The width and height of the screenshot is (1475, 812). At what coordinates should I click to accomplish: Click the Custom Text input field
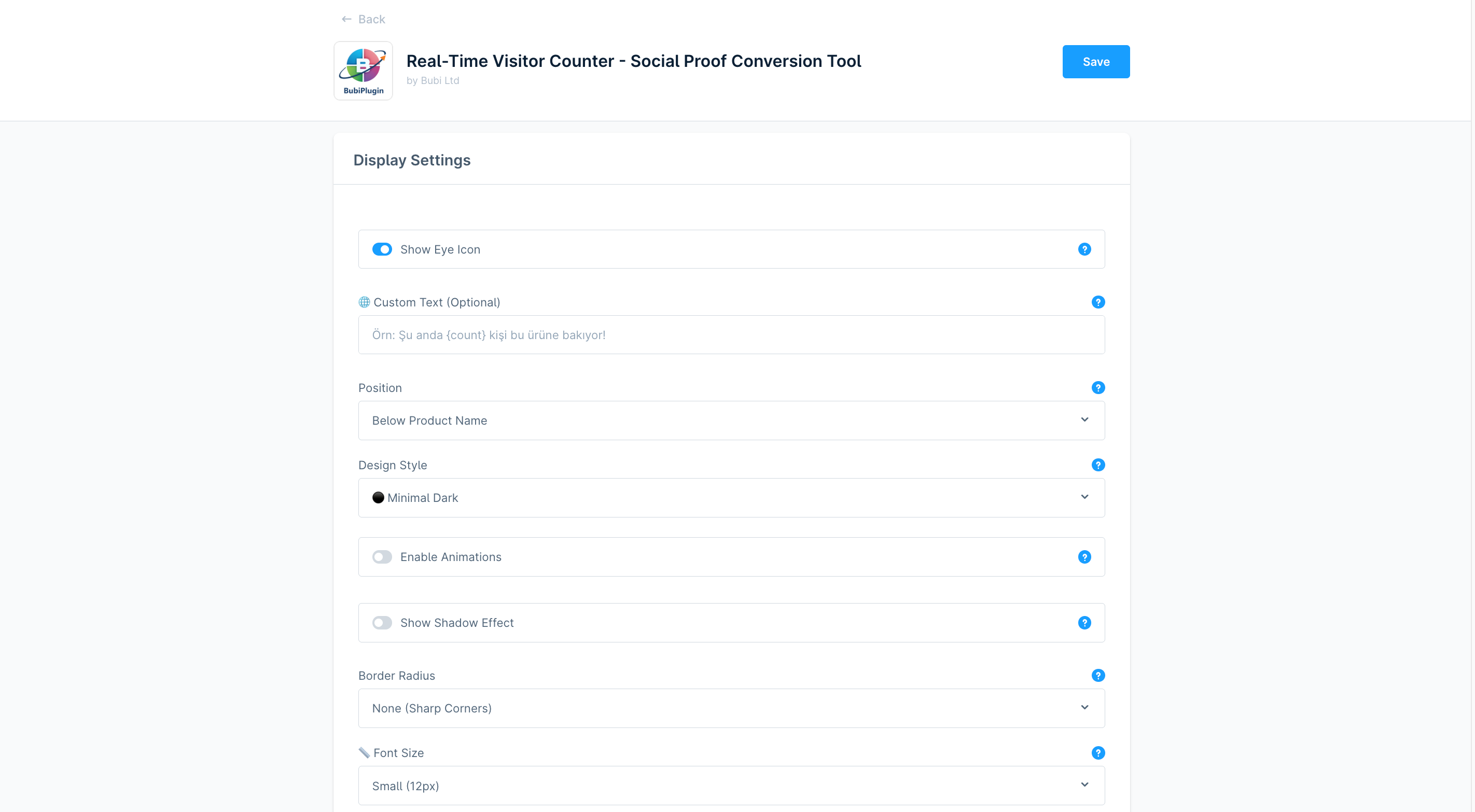(731, 335)
